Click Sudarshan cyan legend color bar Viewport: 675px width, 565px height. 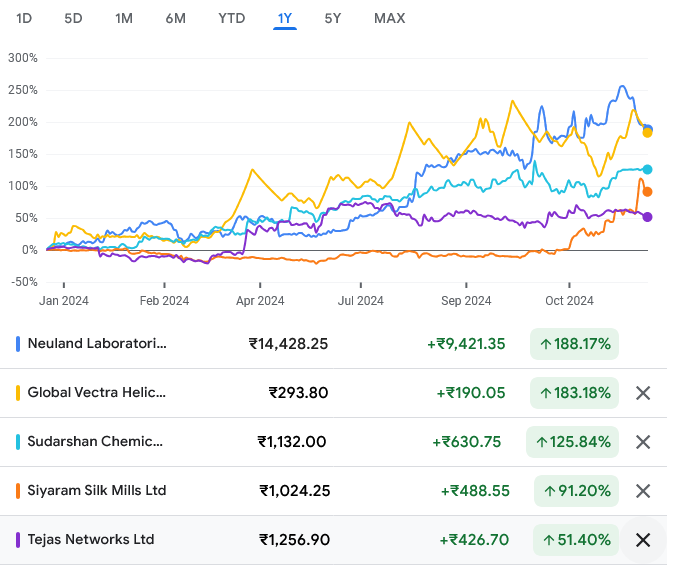(18, 442)
